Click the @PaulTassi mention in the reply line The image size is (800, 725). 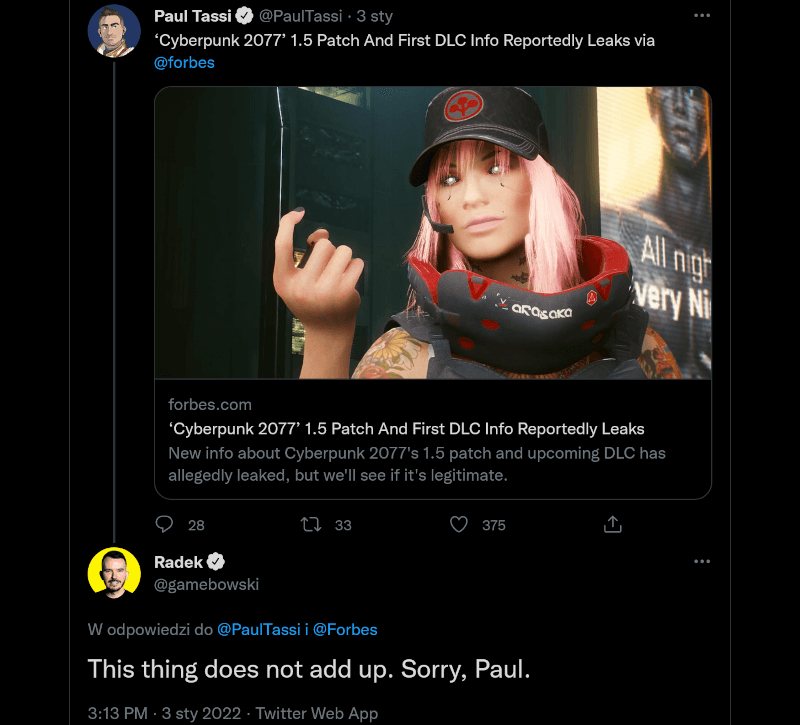click(x=258, y=630)
